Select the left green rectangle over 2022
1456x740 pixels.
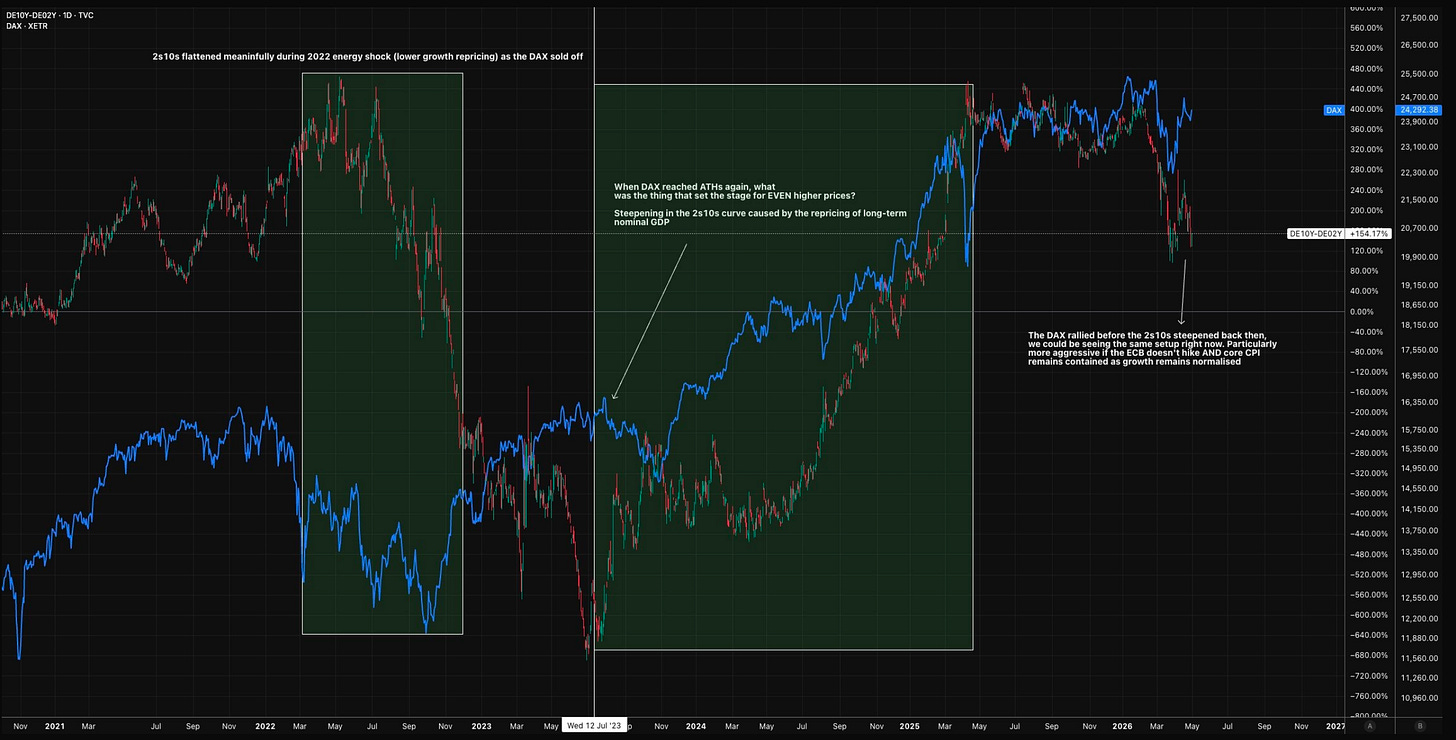382,353
